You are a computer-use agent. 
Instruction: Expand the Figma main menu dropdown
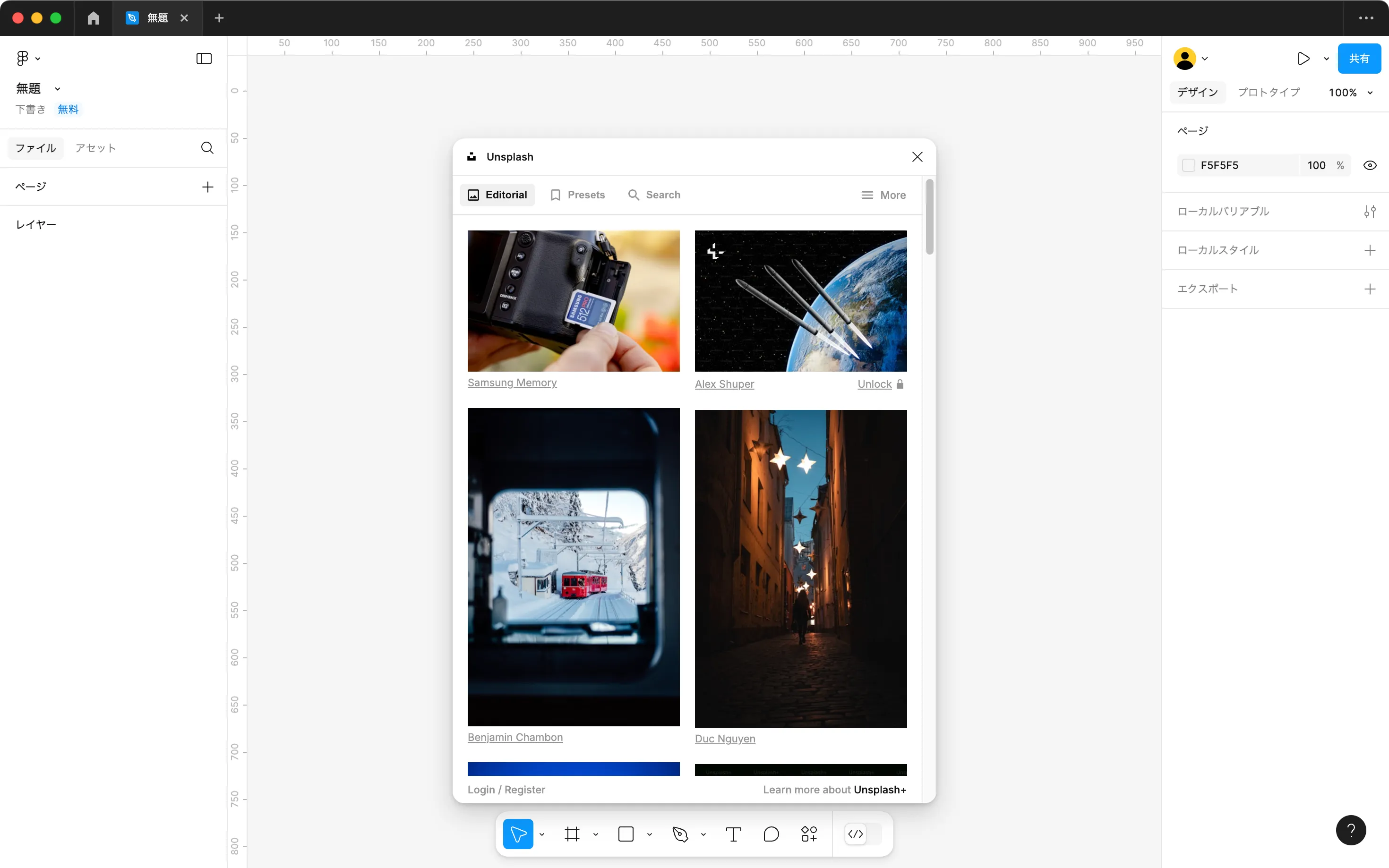point(27,59)
